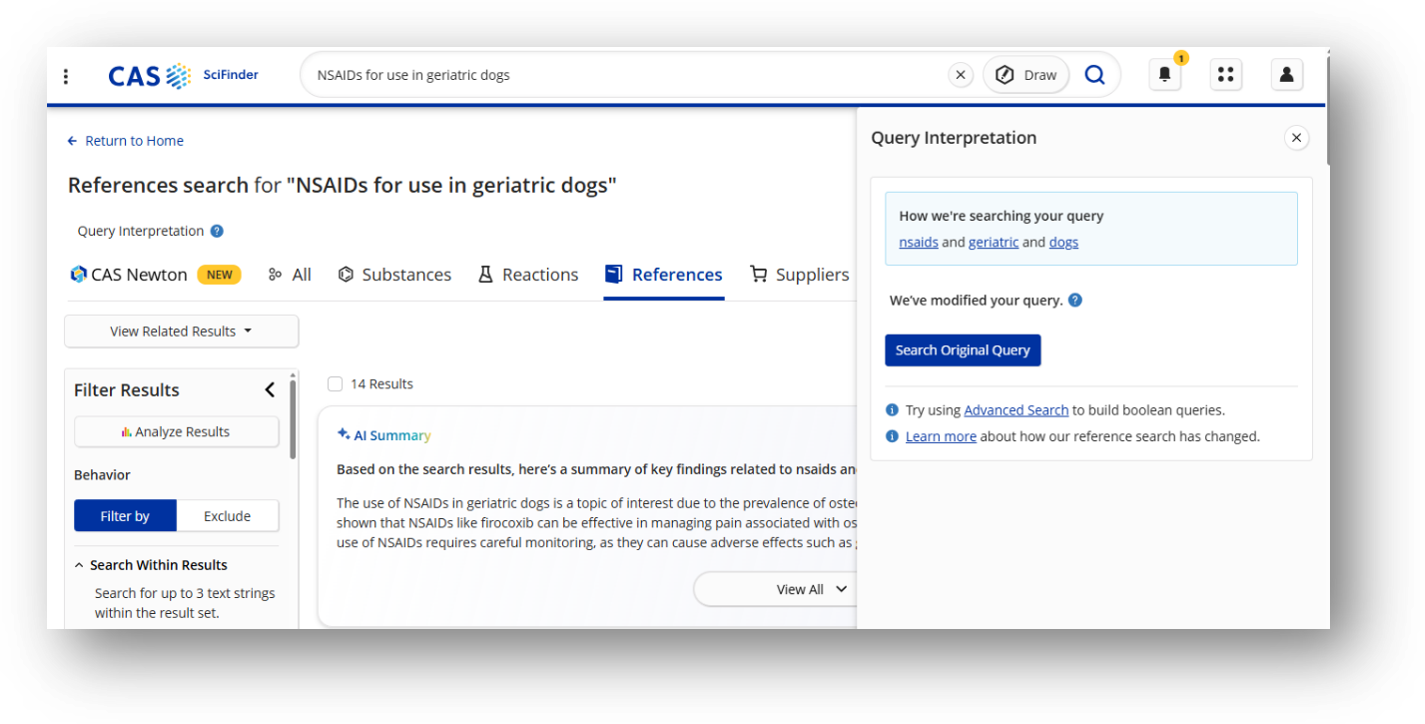
Task: Return to Home link
Action: coord(126,141)
